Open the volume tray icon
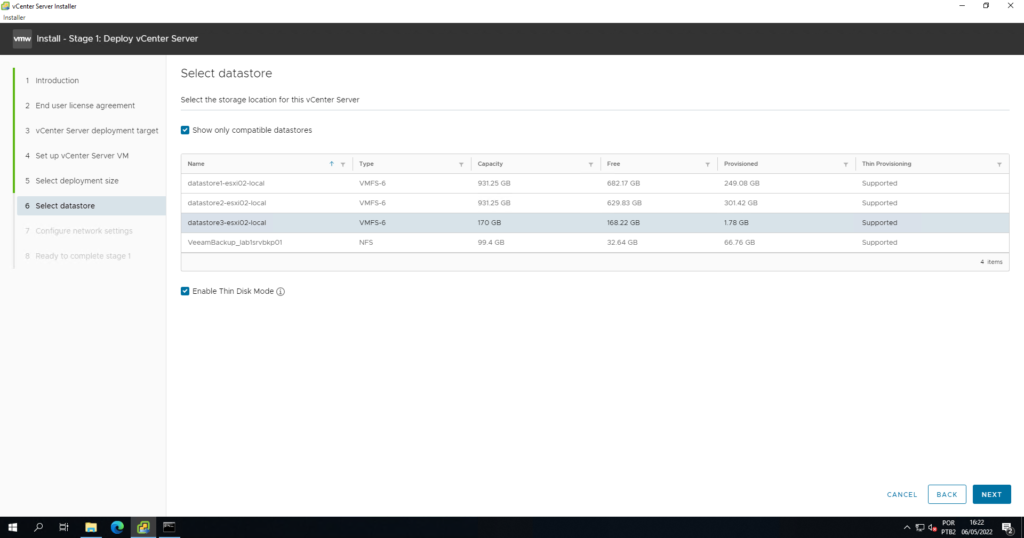 tap(932, 528)
